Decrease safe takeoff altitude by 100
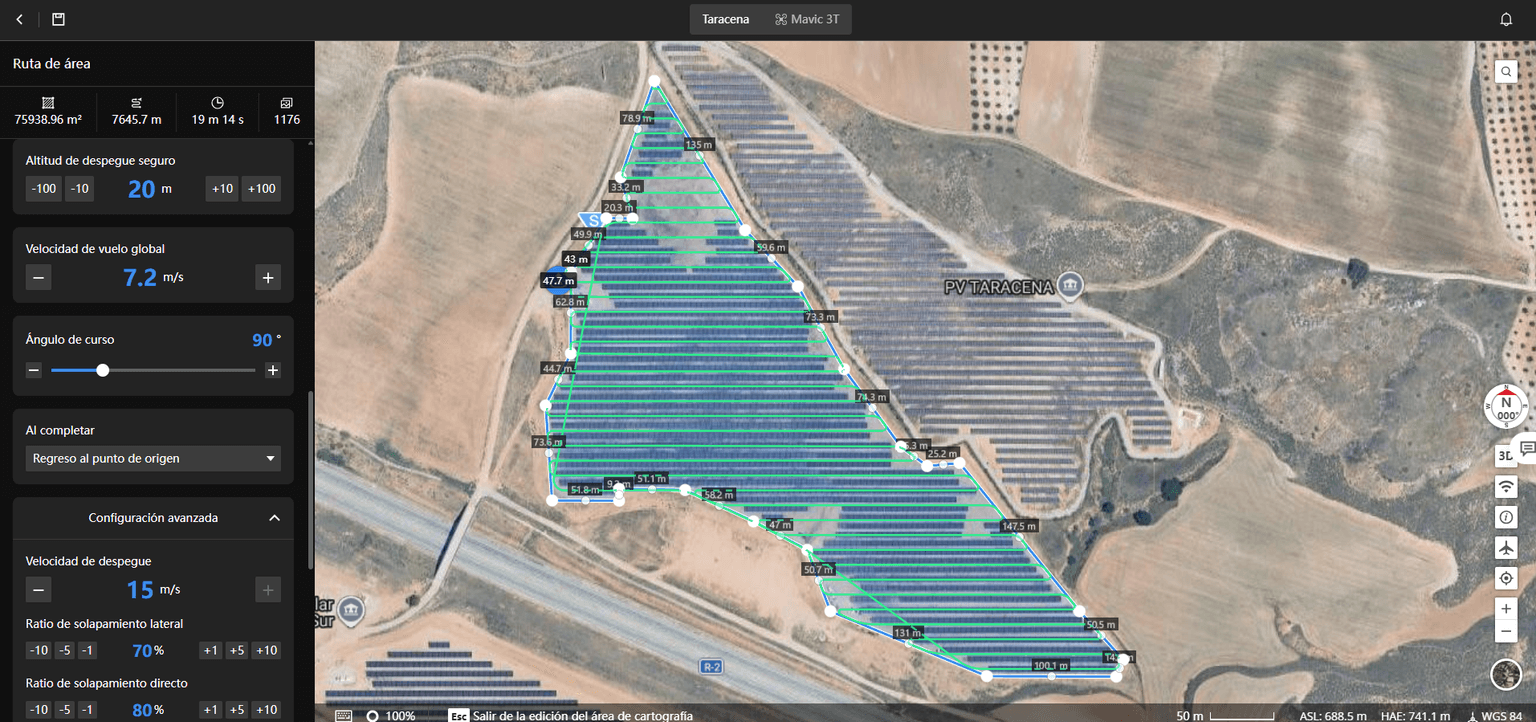The height and width of the screenshot is (722, 1536). point(44,189)
